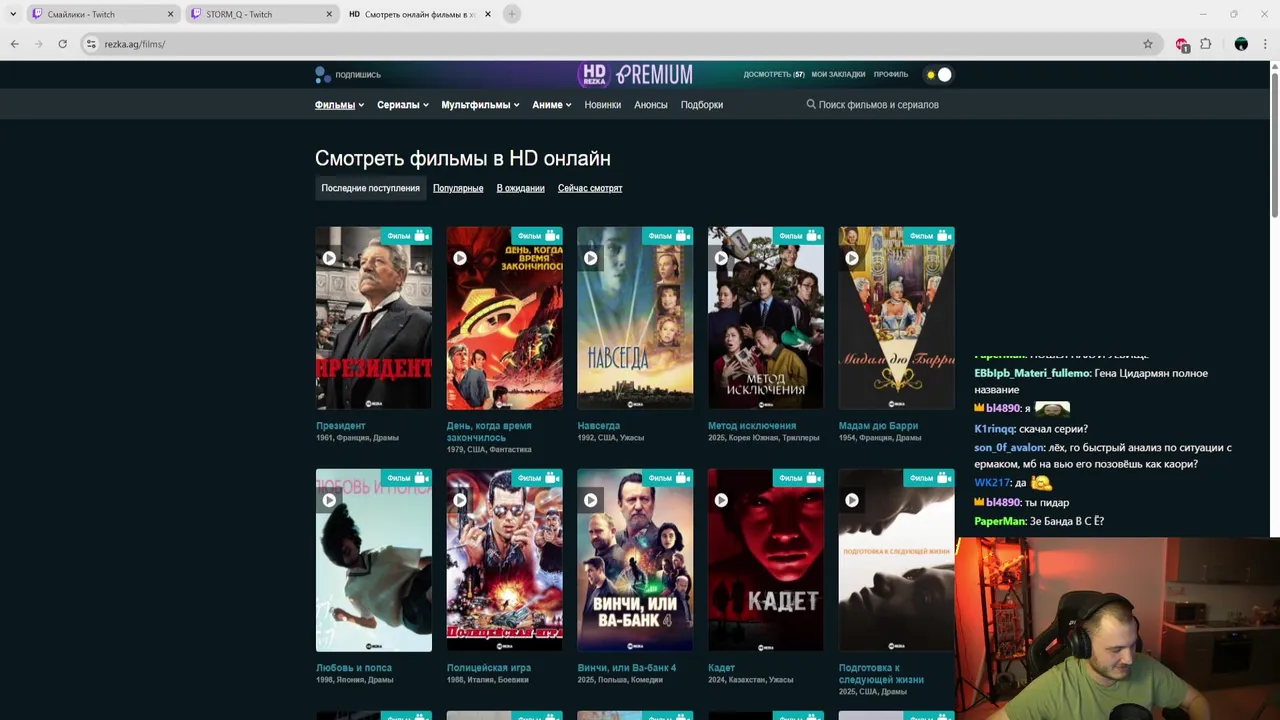Bookmark this page with the star icon
The image size is (1280, 720).
(1147, 44)
